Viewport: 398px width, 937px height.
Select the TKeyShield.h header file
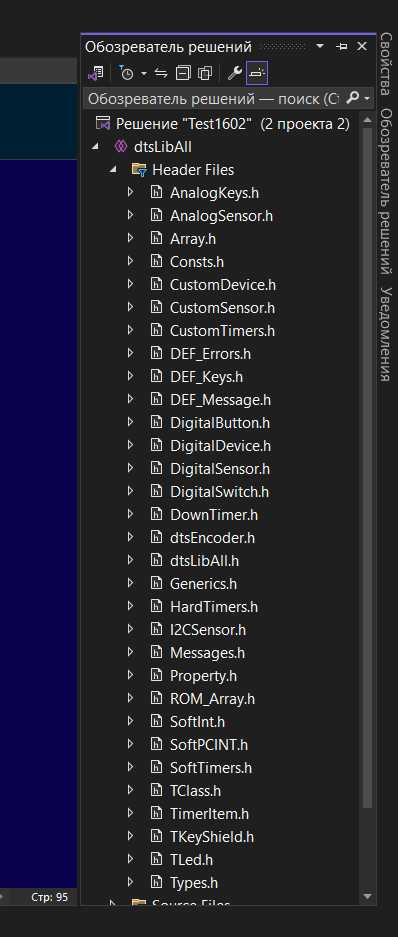[x=212, y=837]
